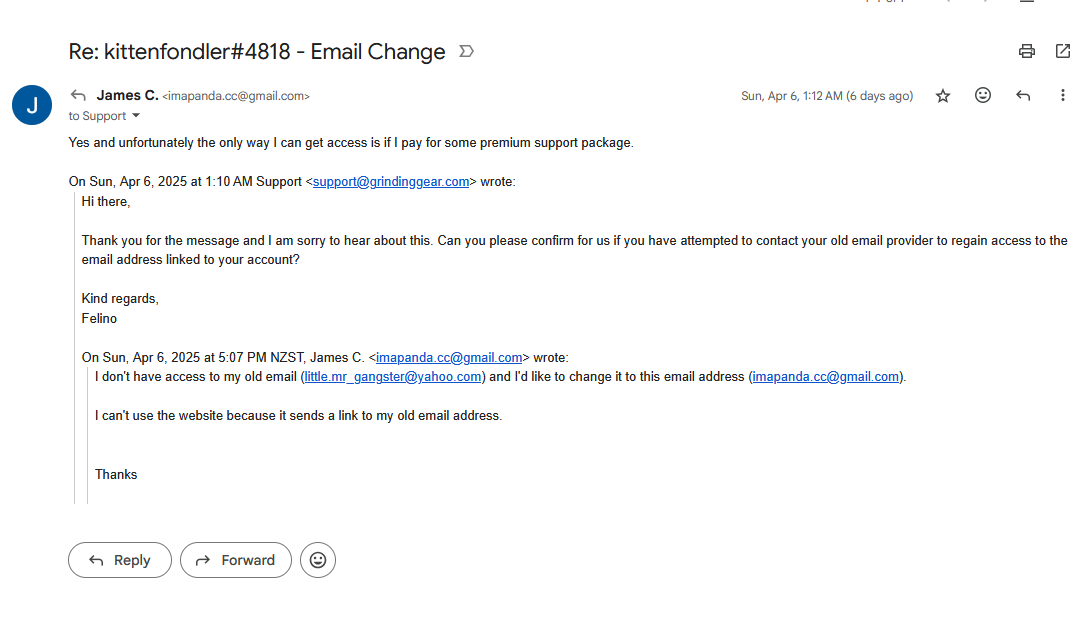The height and width of the screenshot is (621, 1080).
Task: Toggle the importance marker beside subject
Action: pyautogui.click(x=466, y=51)
